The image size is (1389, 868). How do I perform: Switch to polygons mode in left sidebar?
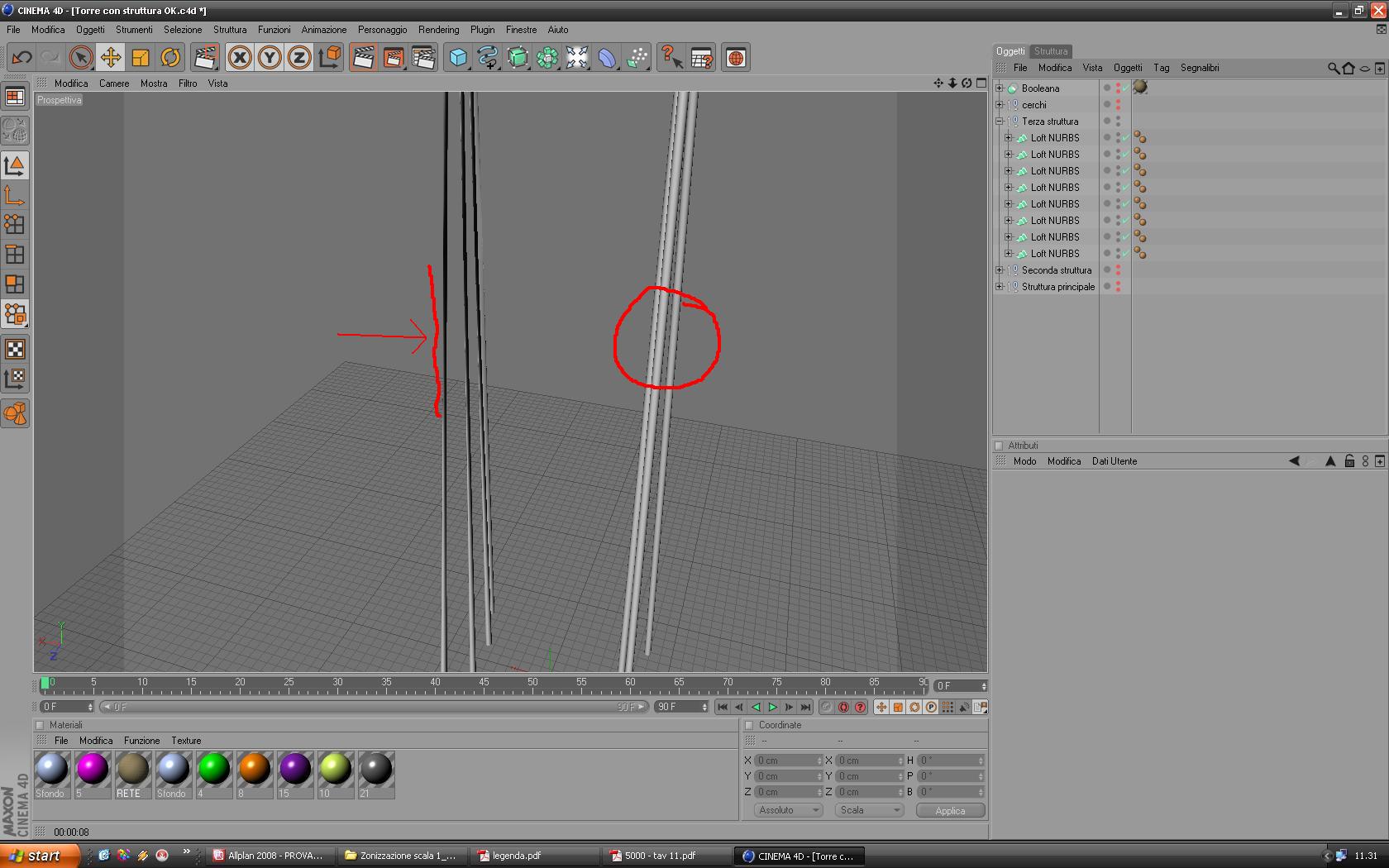pyautogui.click(x=15, y=284)
